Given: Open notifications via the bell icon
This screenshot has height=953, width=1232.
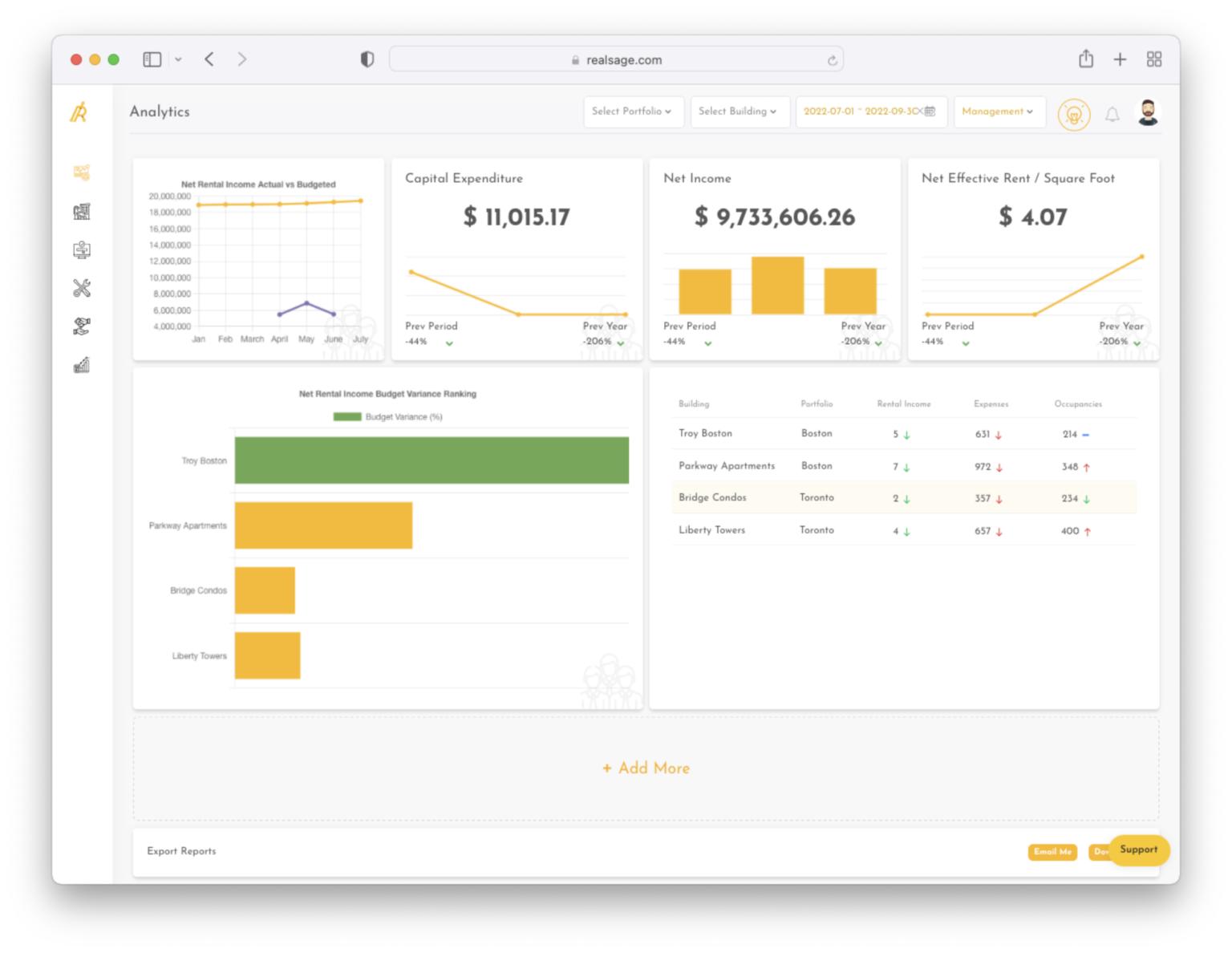Looking at the screenshot, I should point(1112,114).
